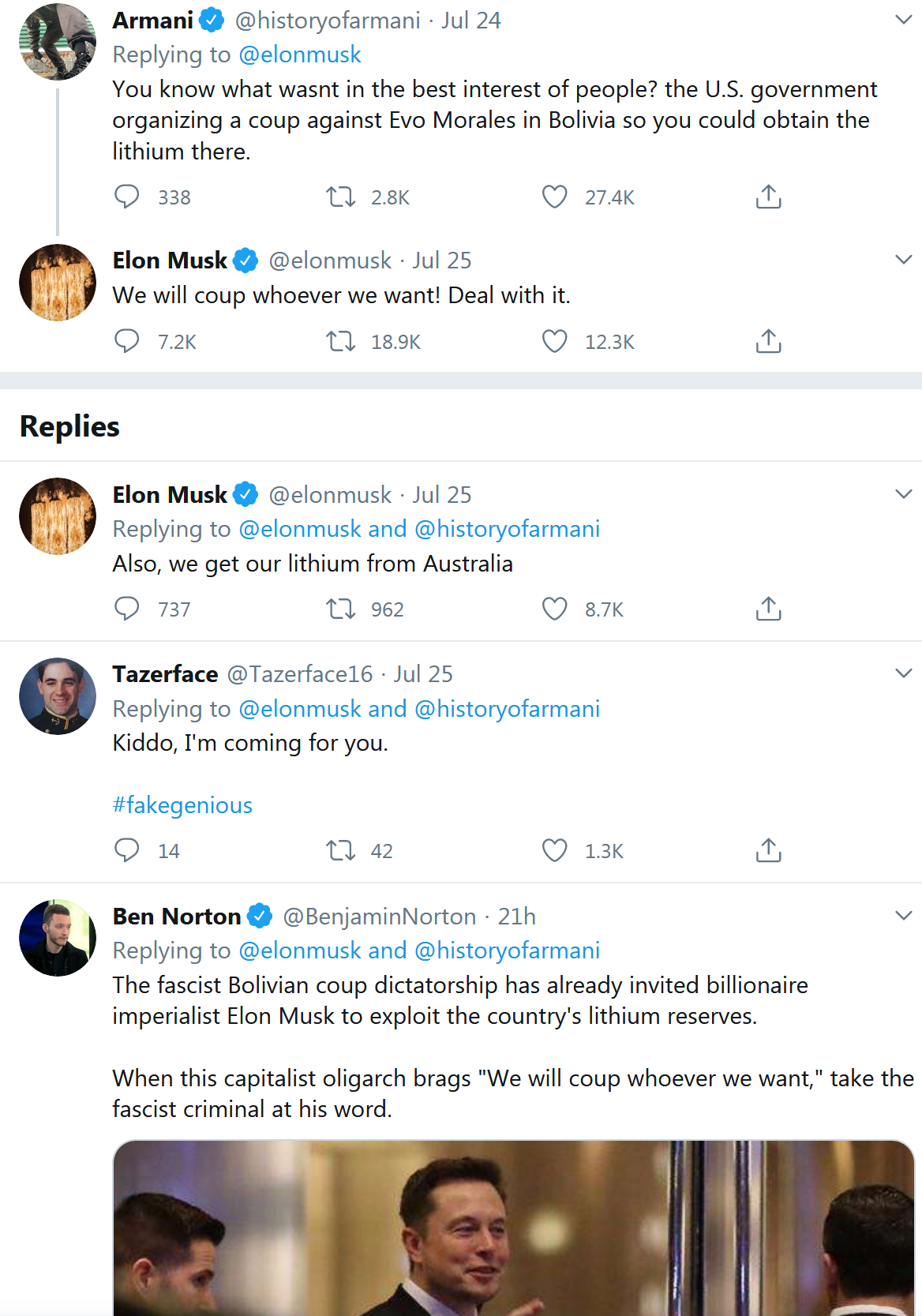Viewport: 922px width, 1316px height.
Task: Retweet Elon's "We will coup" tweet
Action: pyautogui.click(x=341, y=341)
